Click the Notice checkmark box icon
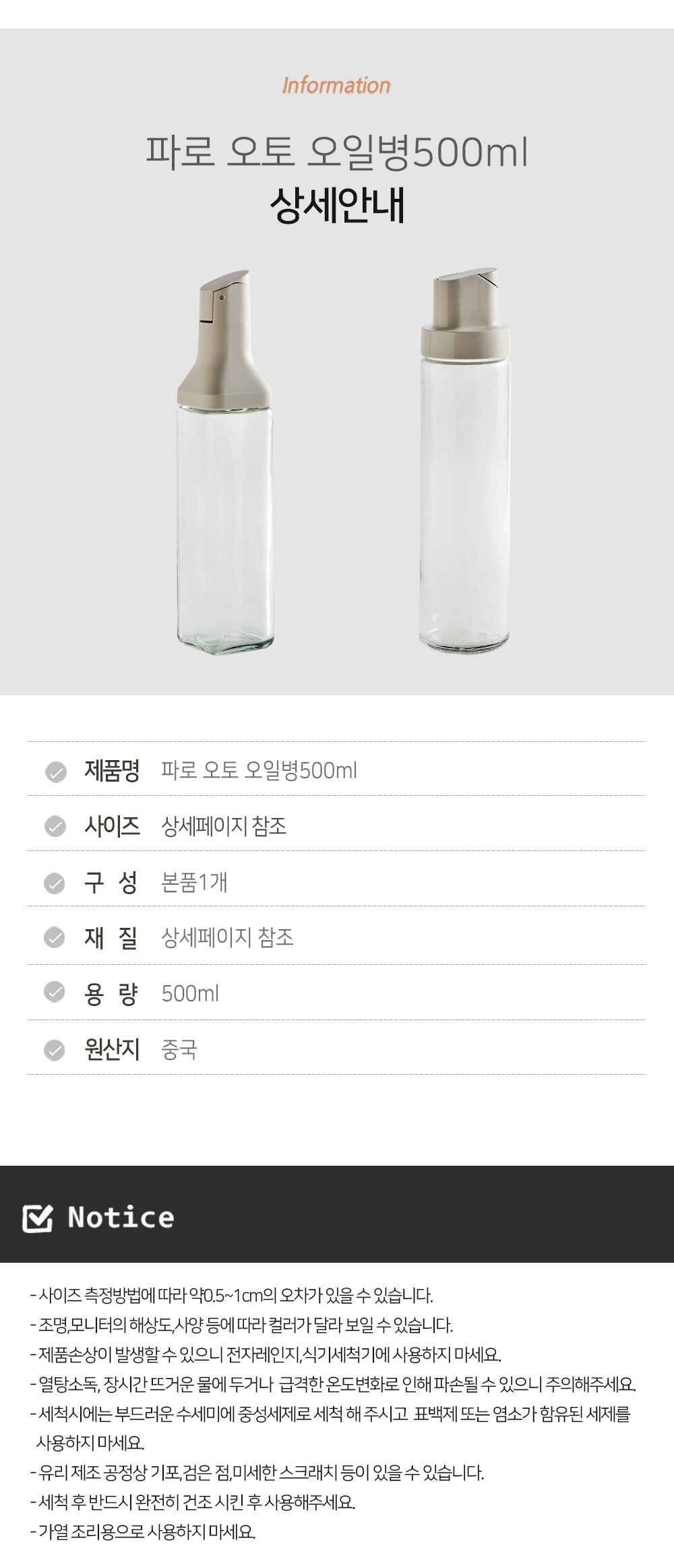674x1568 pixels. [38, 1218]
